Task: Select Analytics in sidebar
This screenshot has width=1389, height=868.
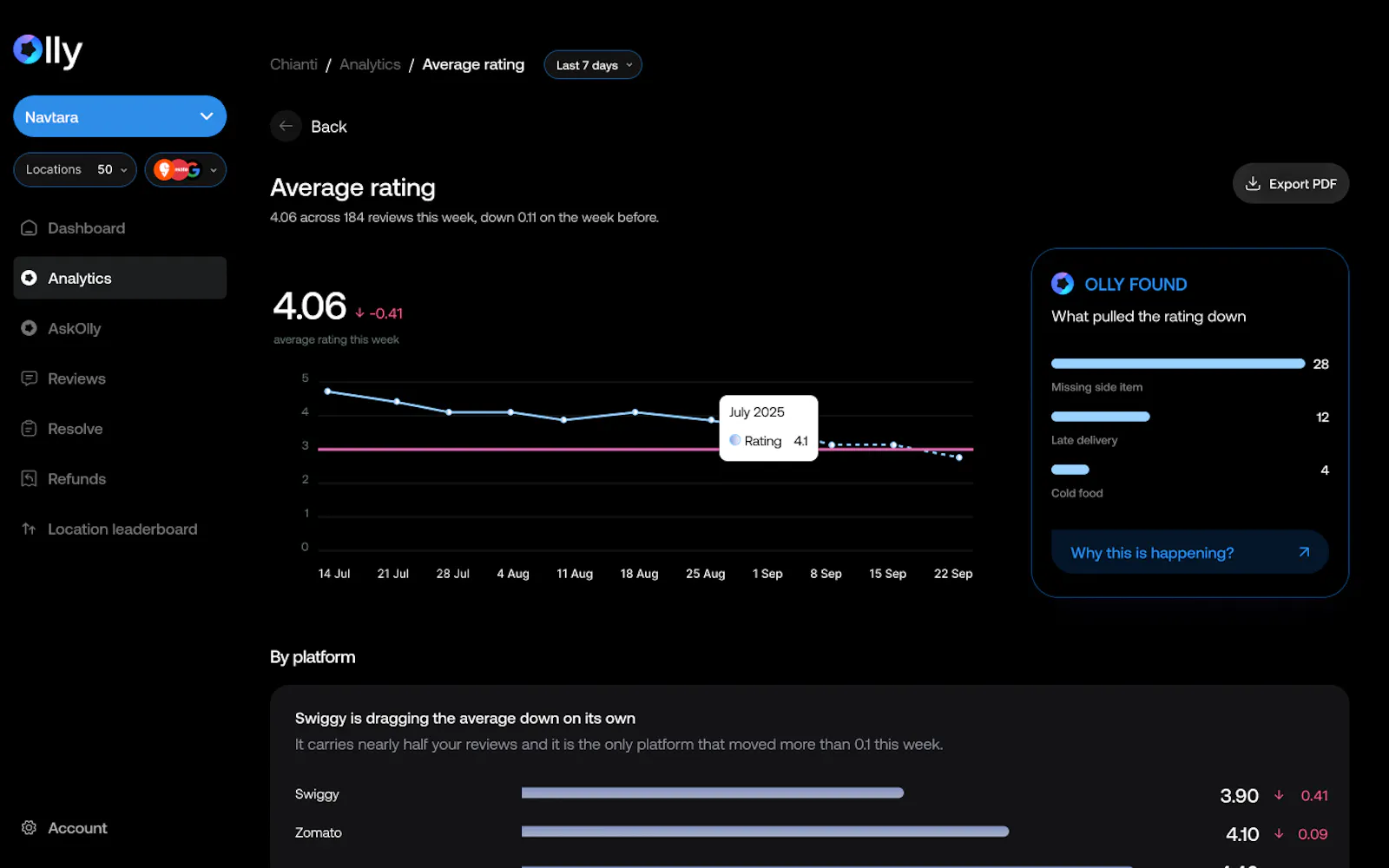Action: point(120,278)
